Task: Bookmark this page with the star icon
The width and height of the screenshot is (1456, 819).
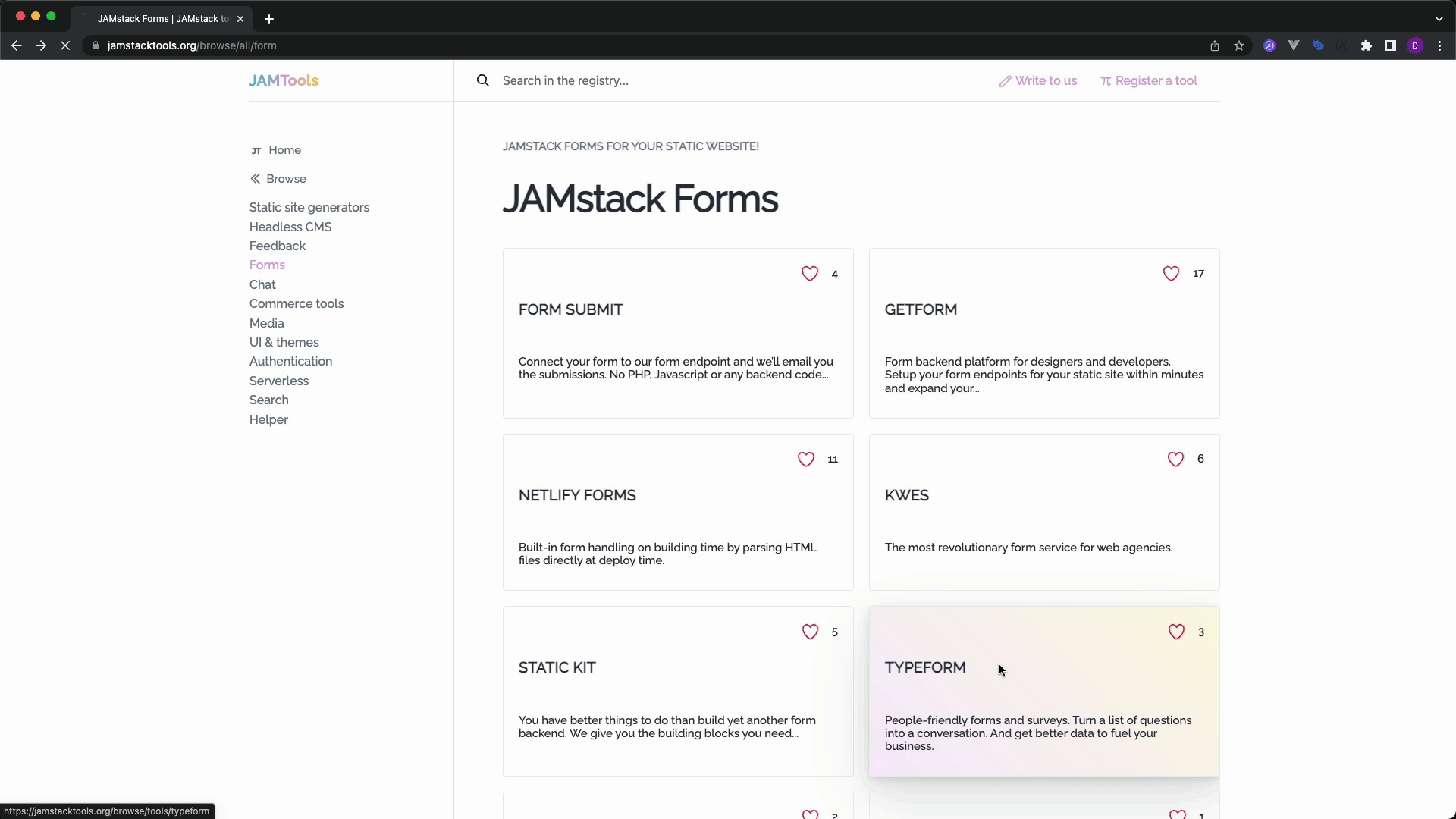Action: tap(1239, 45)
